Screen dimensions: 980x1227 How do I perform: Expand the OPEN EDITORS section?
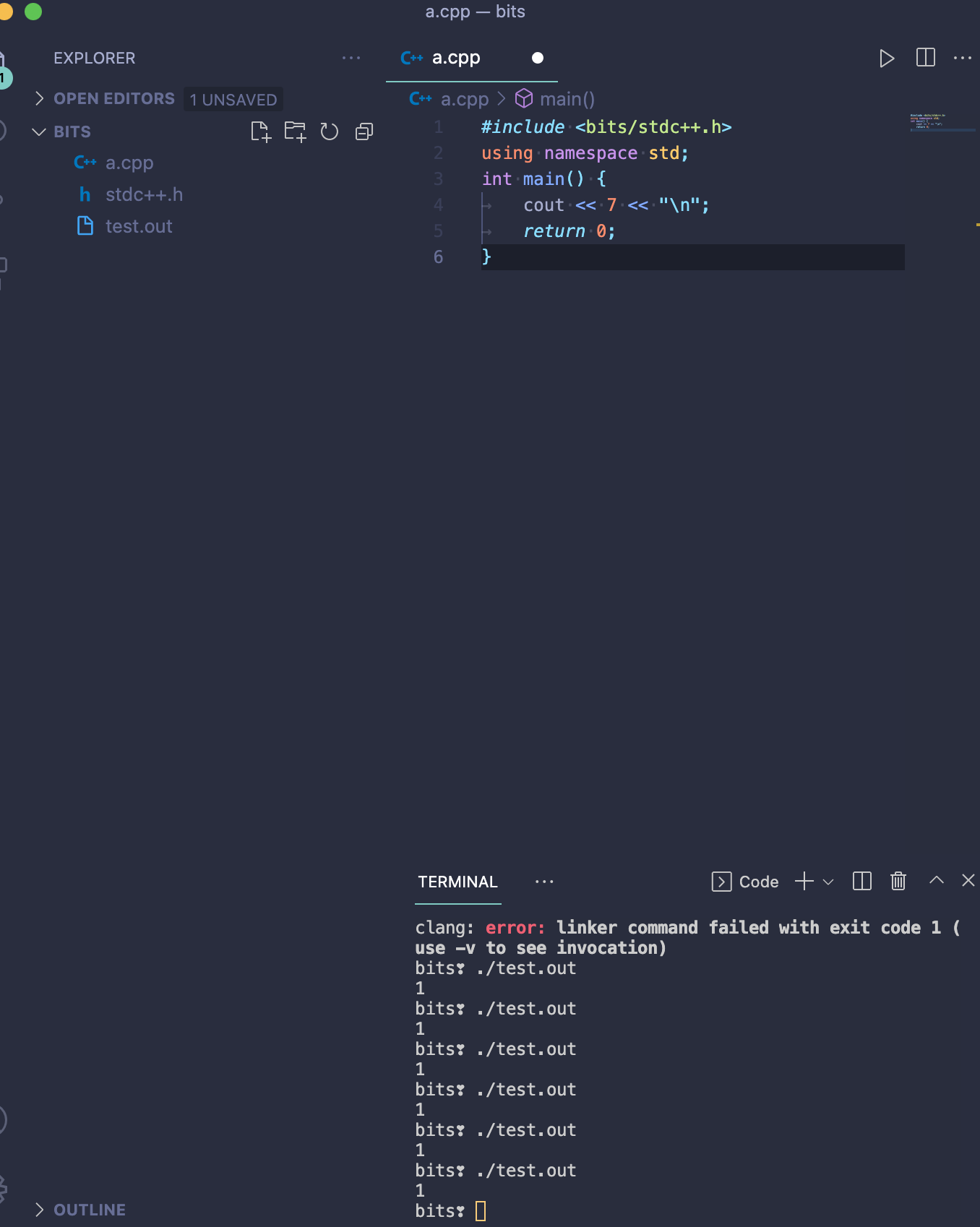(x=114, y=99)
